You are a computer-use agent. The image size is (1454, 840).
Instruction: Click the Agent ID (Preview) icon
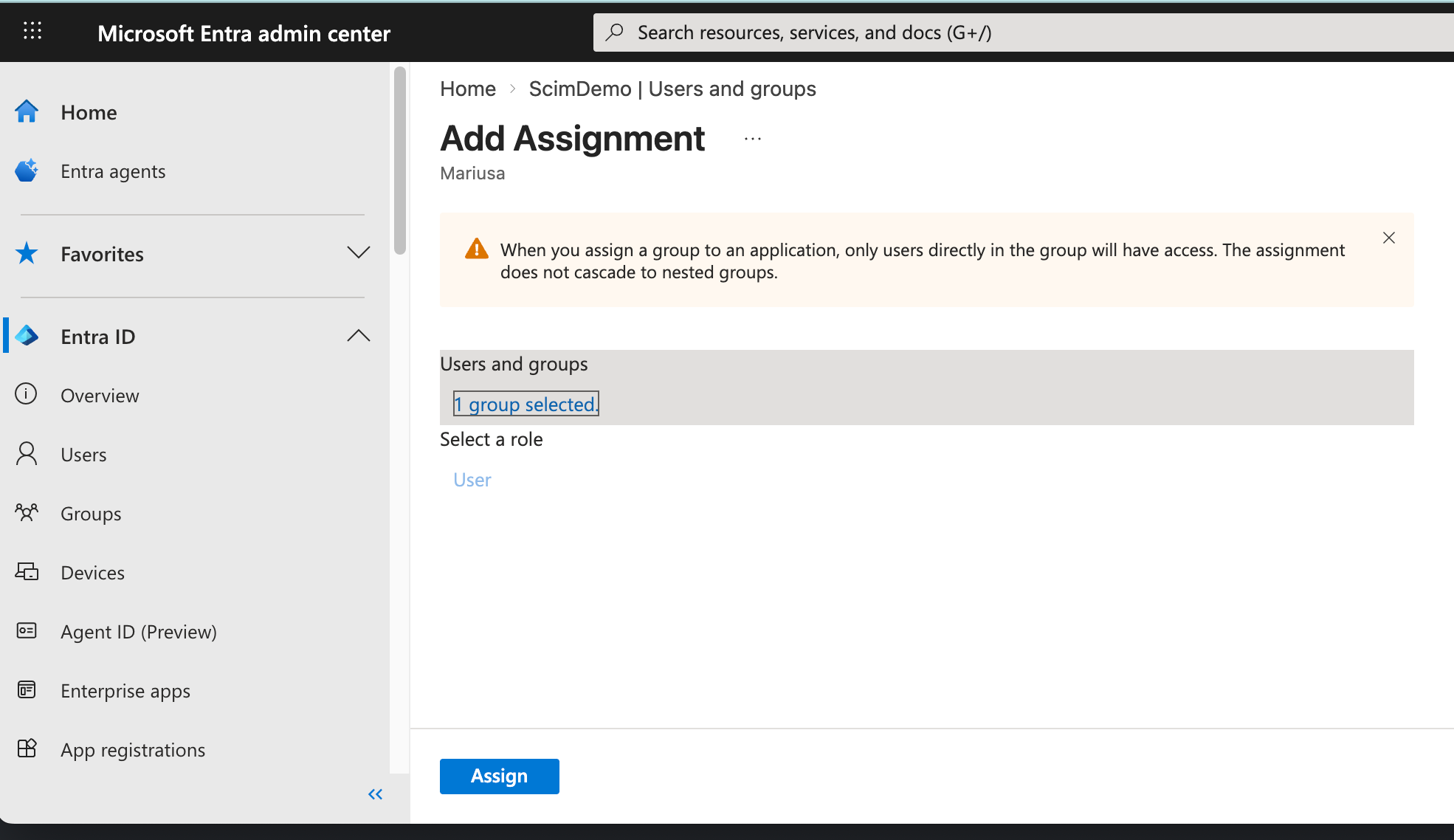point(27,630)
